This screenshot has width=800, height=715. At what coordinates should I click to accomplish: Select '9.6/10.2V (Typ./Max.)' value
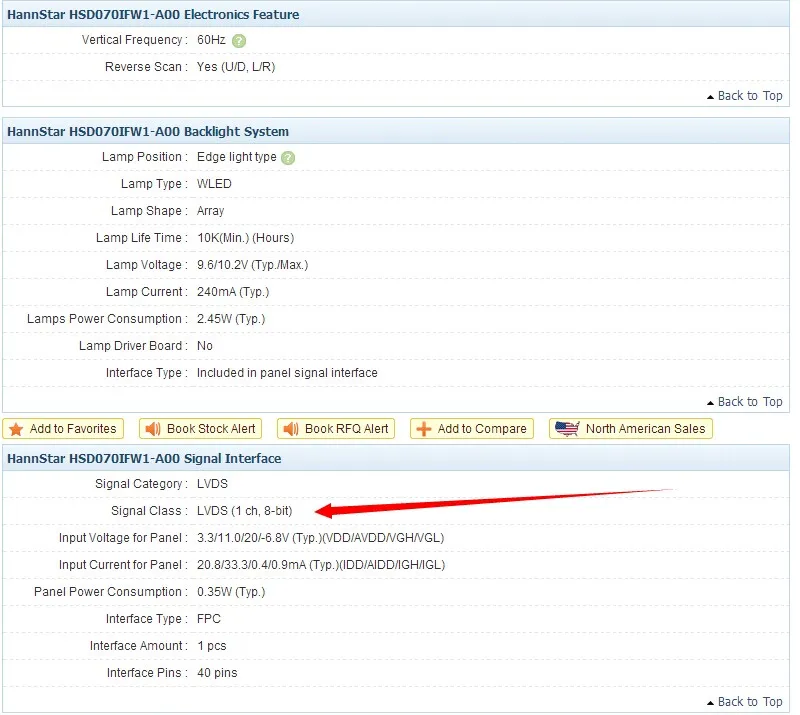pyautogui.click(x=253, y=265)
